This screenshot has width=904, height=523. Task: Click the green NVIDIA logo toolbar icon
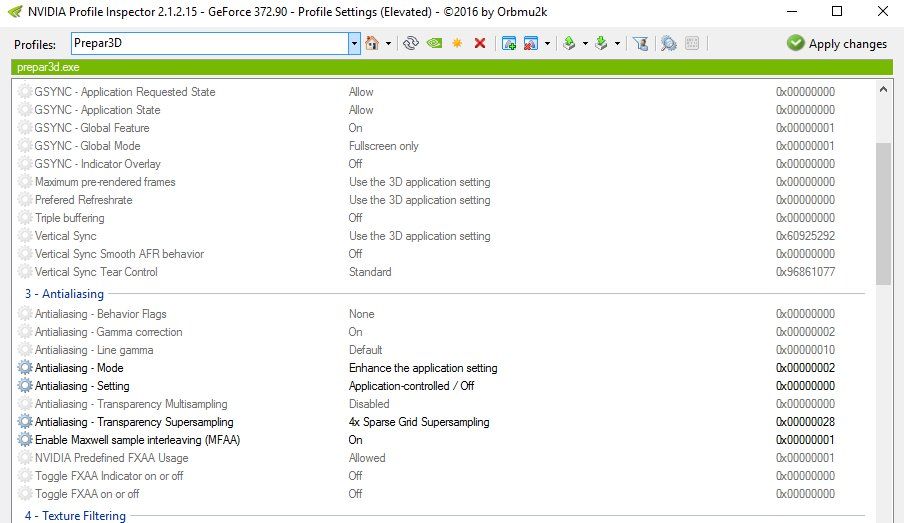tap(434, 43)
